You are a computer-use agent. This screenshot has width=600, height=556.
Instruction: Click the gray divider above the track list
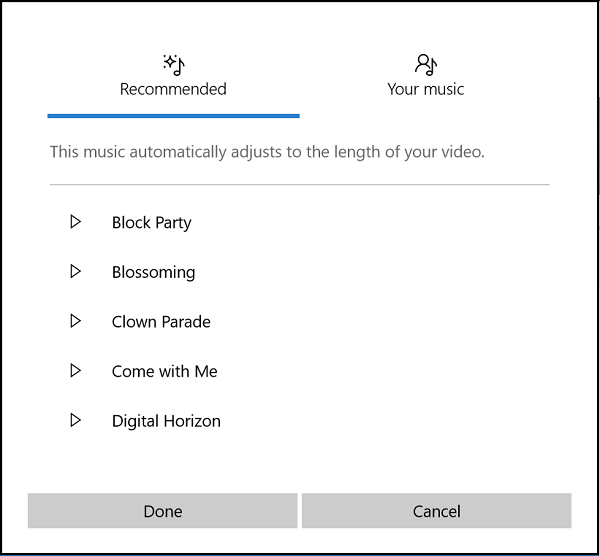tap(300, 185)
